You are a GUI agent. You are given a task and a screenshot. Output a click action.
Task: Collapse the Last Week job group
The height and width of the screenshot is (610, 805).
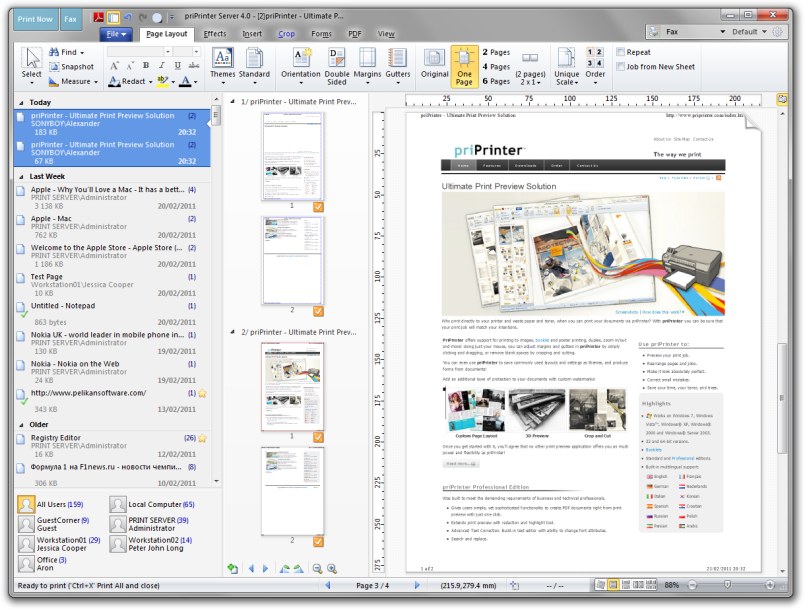pyautogui.click(x=21, y=177)
